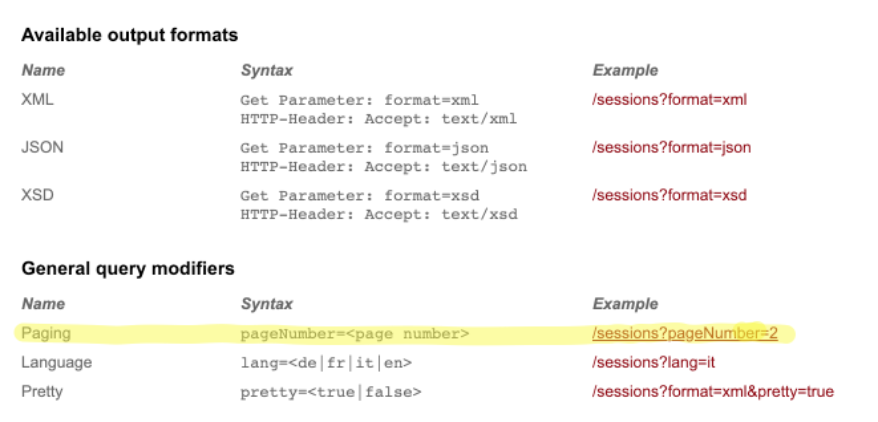Screen dimensions: 878x422
Task: Follow the highlighted /sessions?pageNumber=2 link
Action: click(x=685, y=333)
